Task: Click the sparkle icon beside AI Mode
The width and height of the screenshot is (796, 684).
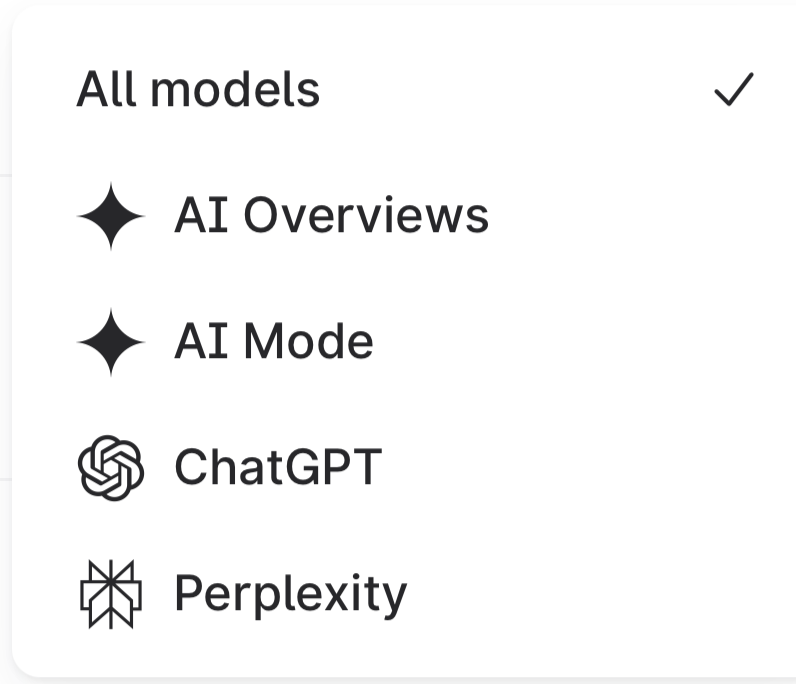Action: tap(110, 342)
